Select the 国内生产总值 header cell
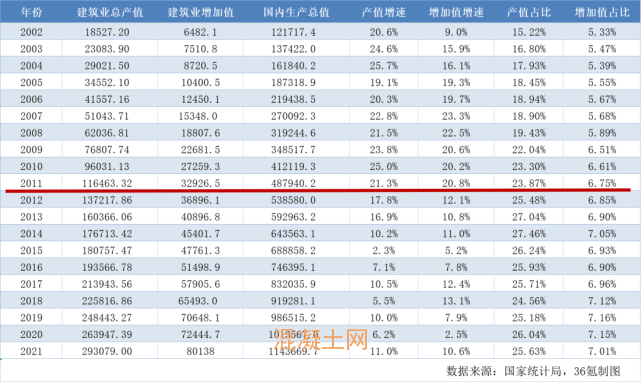 click(x=296, y=13)
